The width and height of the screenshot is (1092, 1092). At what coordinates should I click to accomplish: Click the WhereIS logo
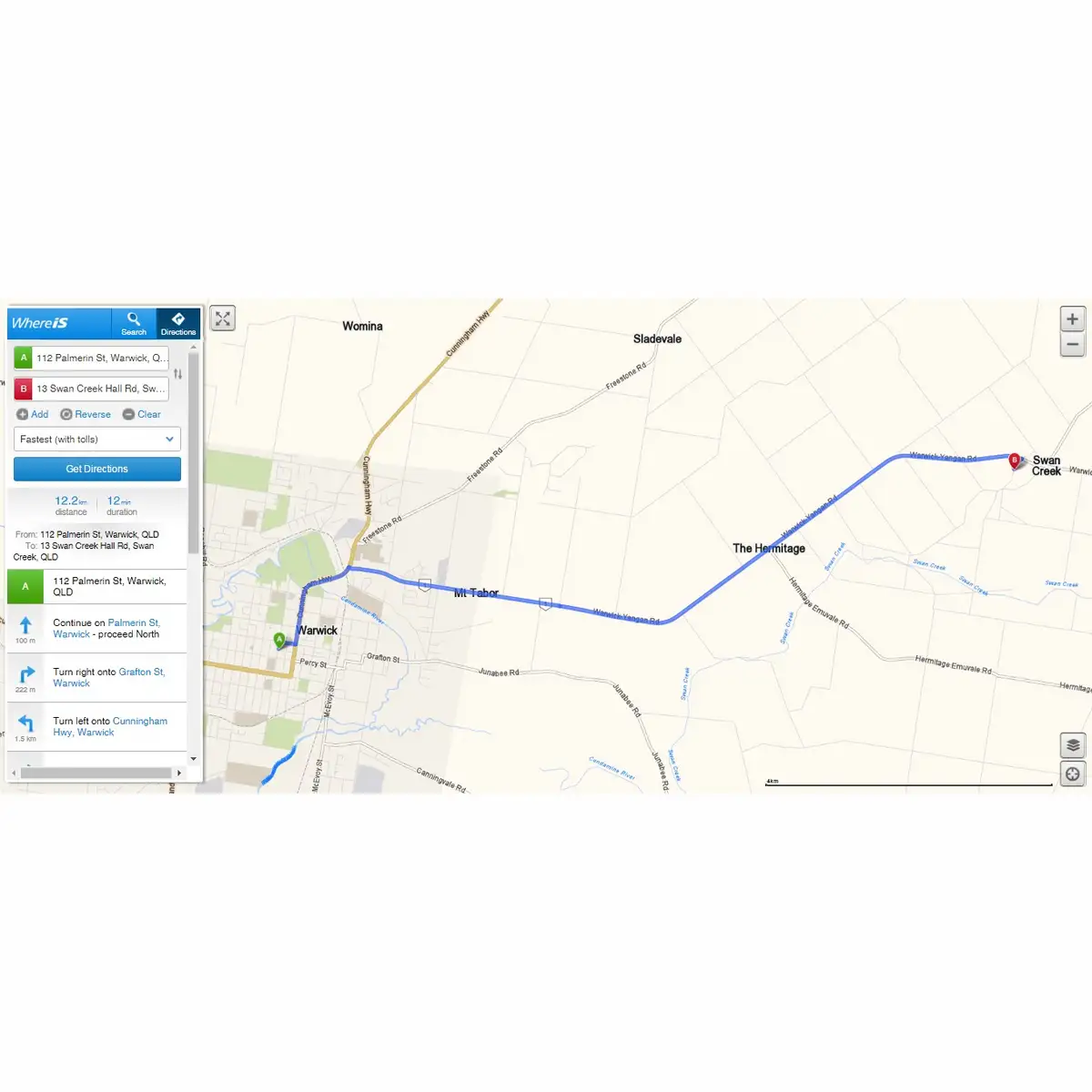40,323
